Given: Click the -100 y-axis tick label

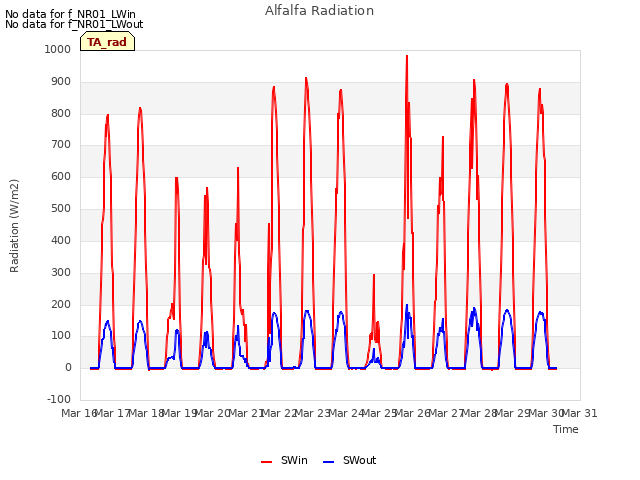Looking at the screenshot, I should pos(59,399).
